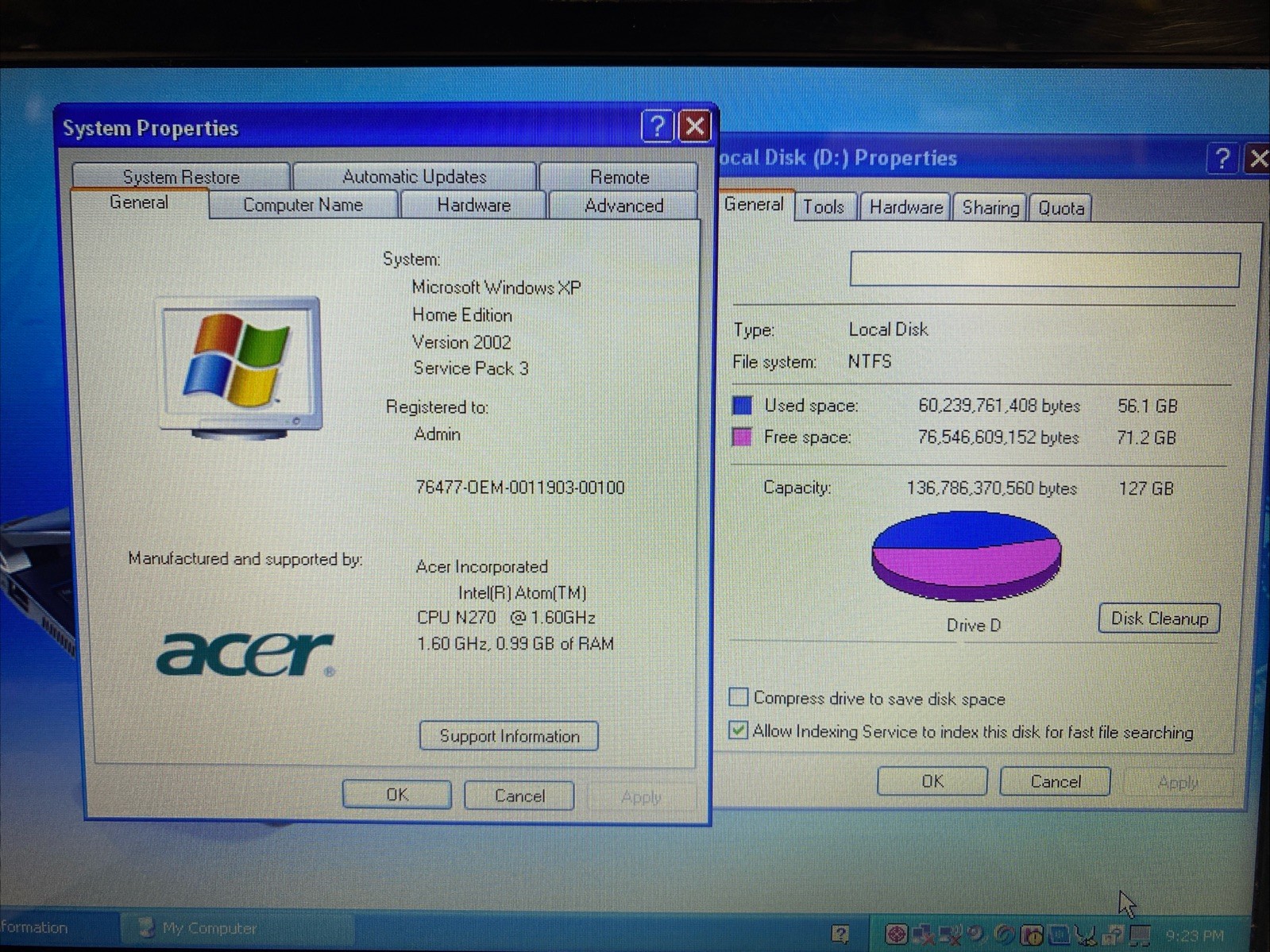
Task: Switch to the System Restore tab
Action: (181, 176)
